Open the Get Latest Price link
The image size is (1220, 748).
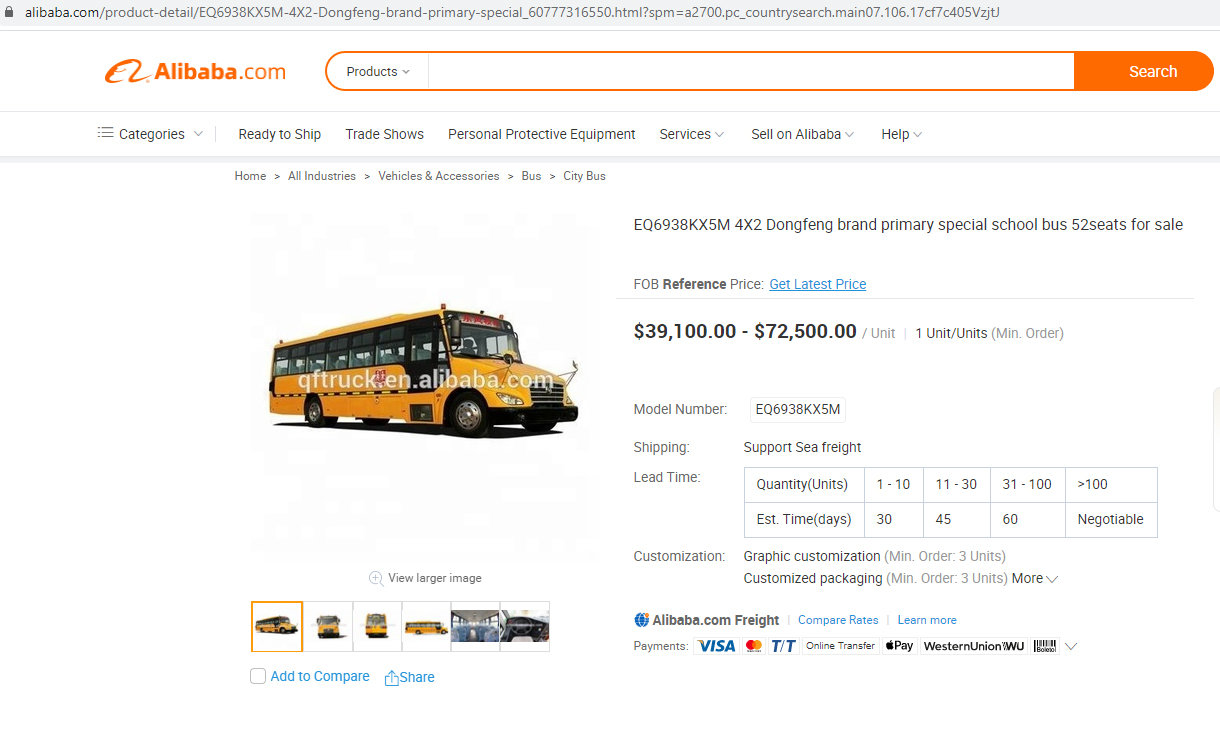pyautogui.click(x=818, y=284)
